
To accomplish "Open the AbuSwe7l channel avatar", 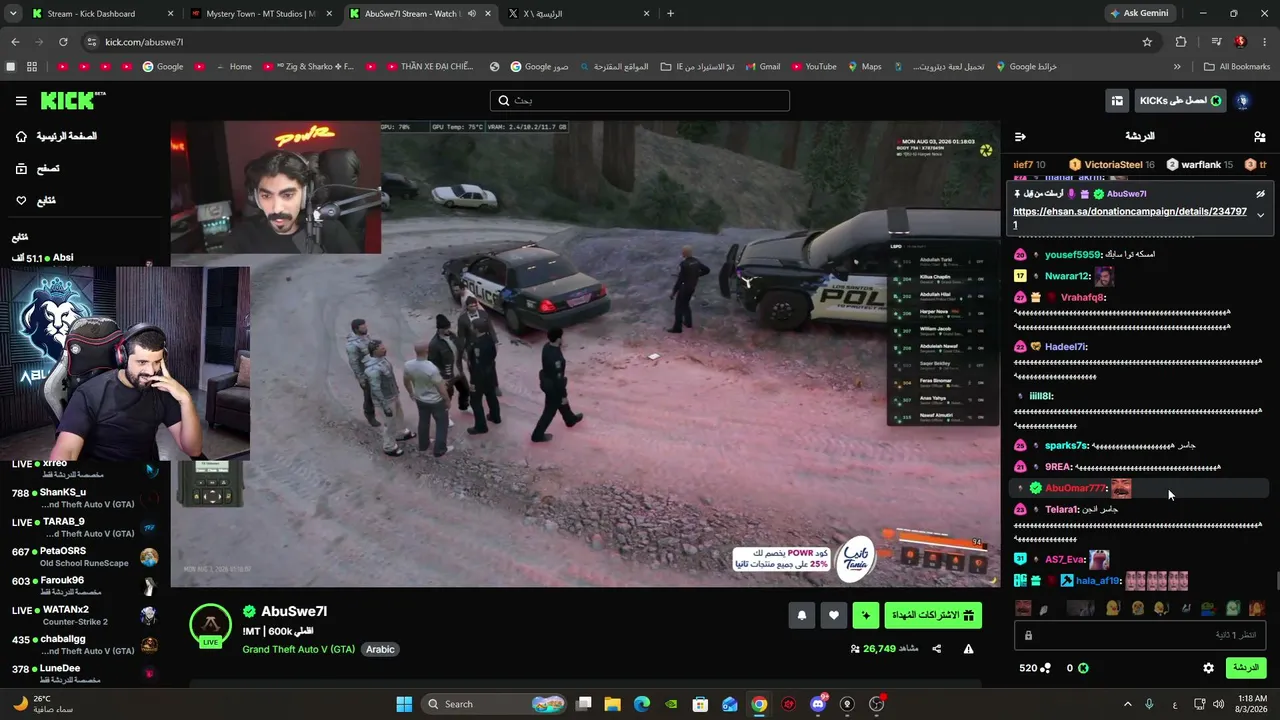I will [210, 626].
